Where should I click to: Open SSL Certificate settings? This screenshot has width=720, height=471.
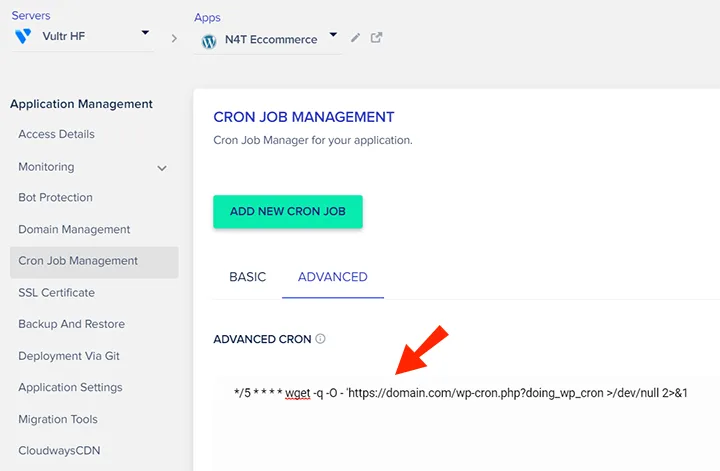(x=56, y=292)
